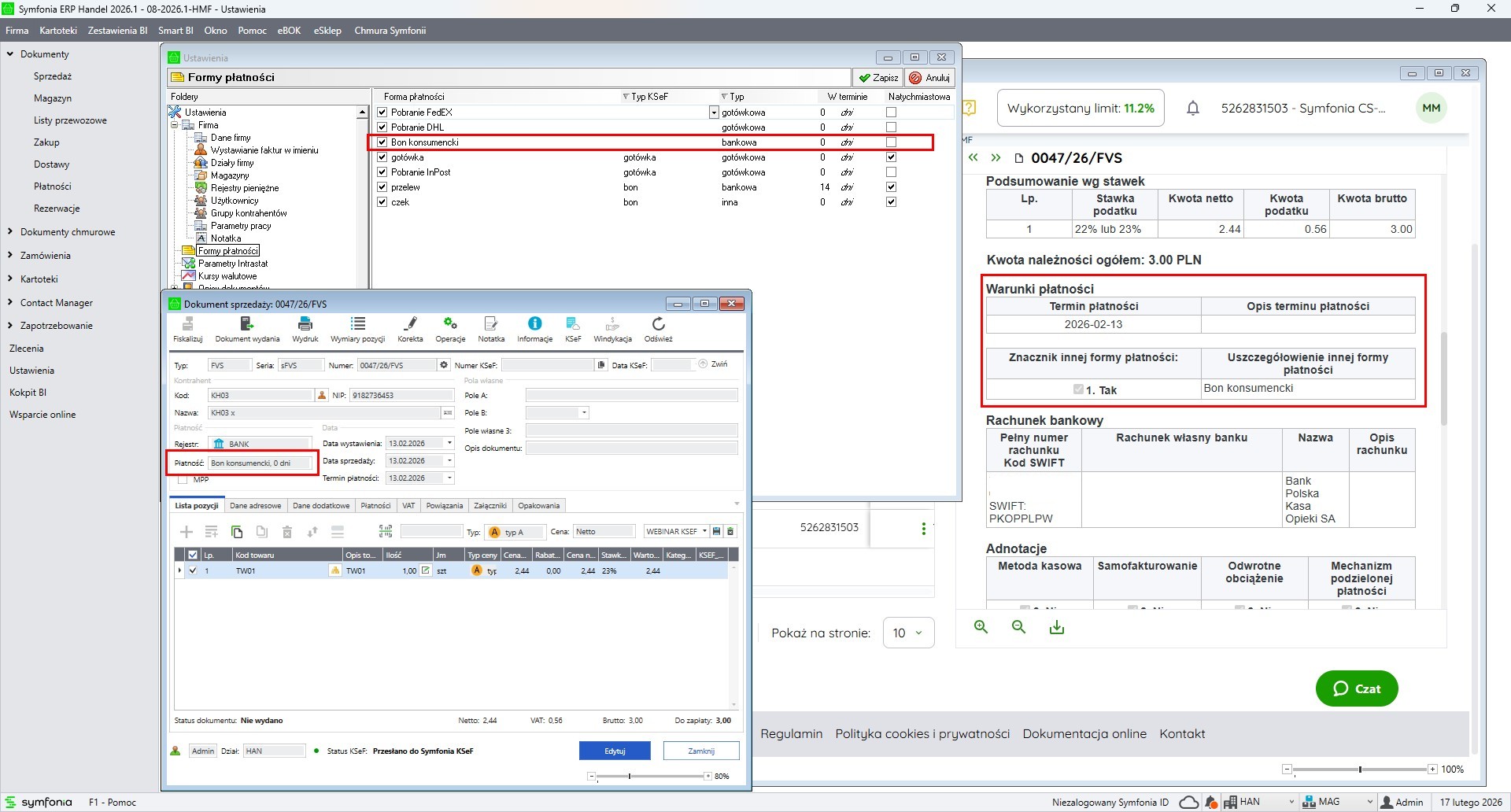Uncheck the Pobranie DHL payment form
The width and height of the screenshot is (1511, 812).
382,127
